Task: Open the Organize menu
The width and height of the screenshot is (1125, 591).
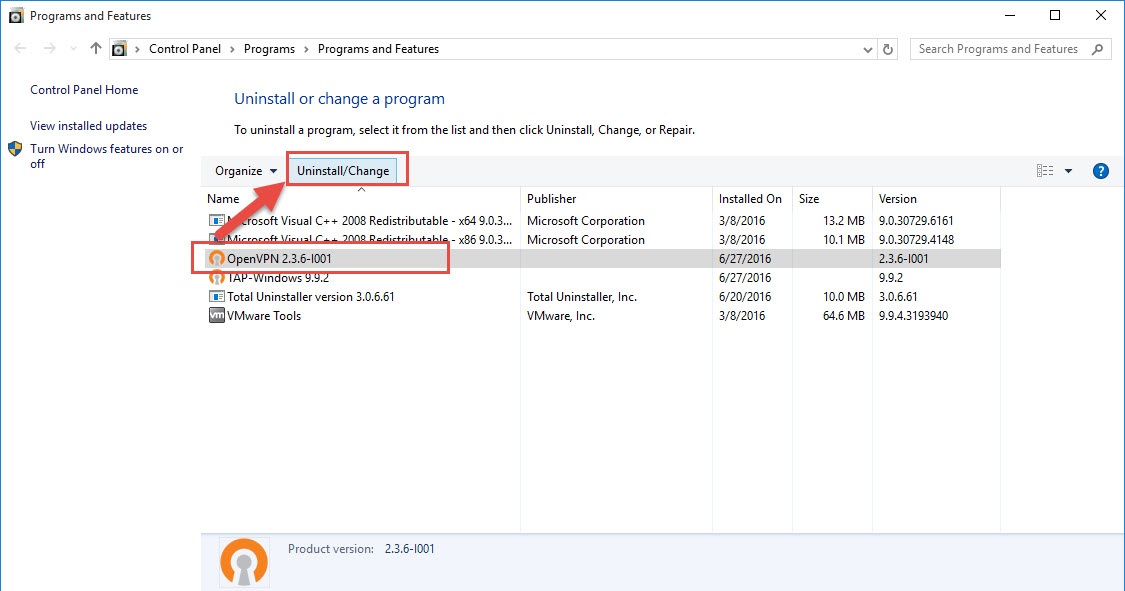Action: tap(245, 171)
